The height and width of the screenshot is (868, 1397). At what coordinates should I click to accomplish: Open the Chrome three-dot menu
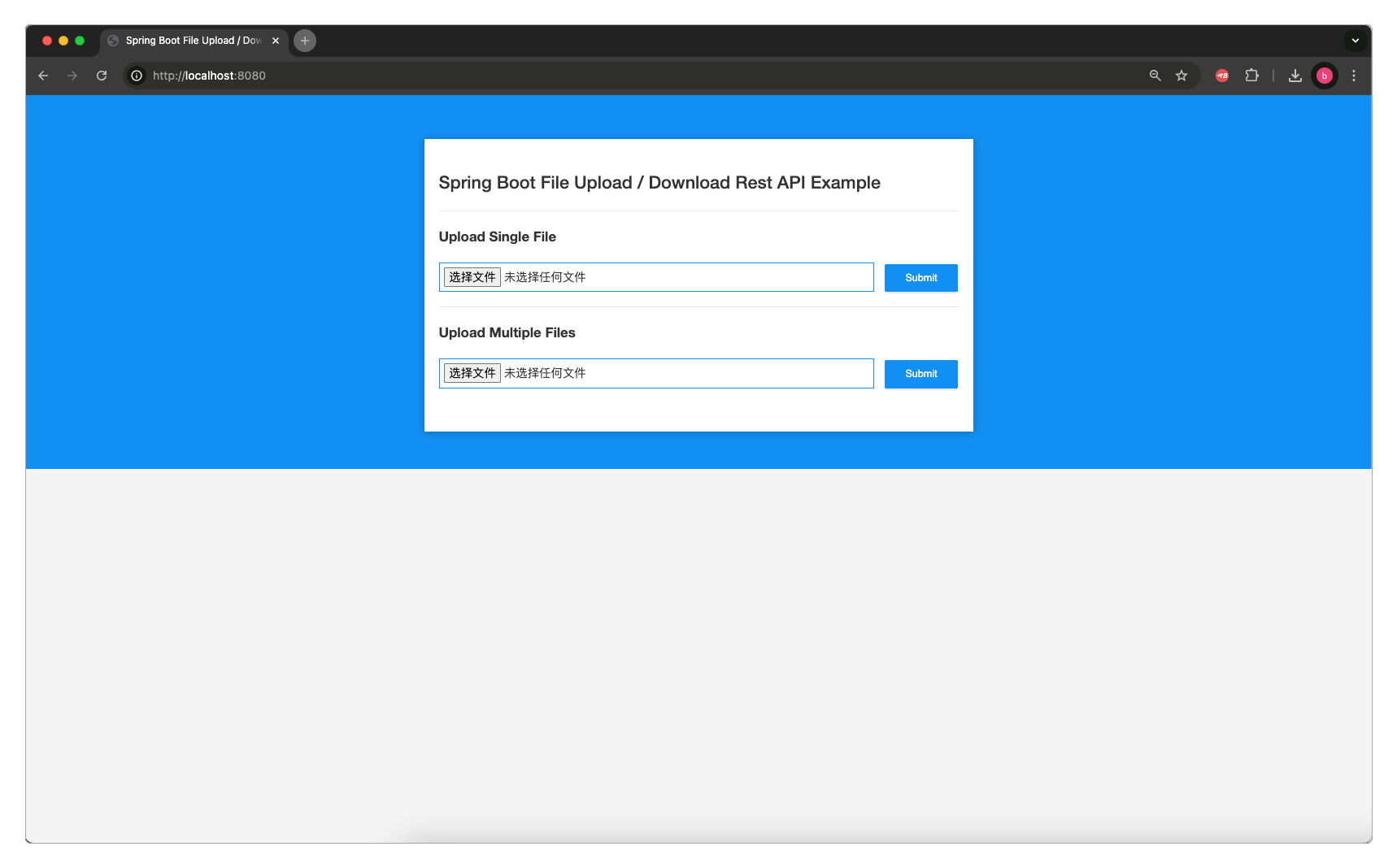pos(1354,76)
